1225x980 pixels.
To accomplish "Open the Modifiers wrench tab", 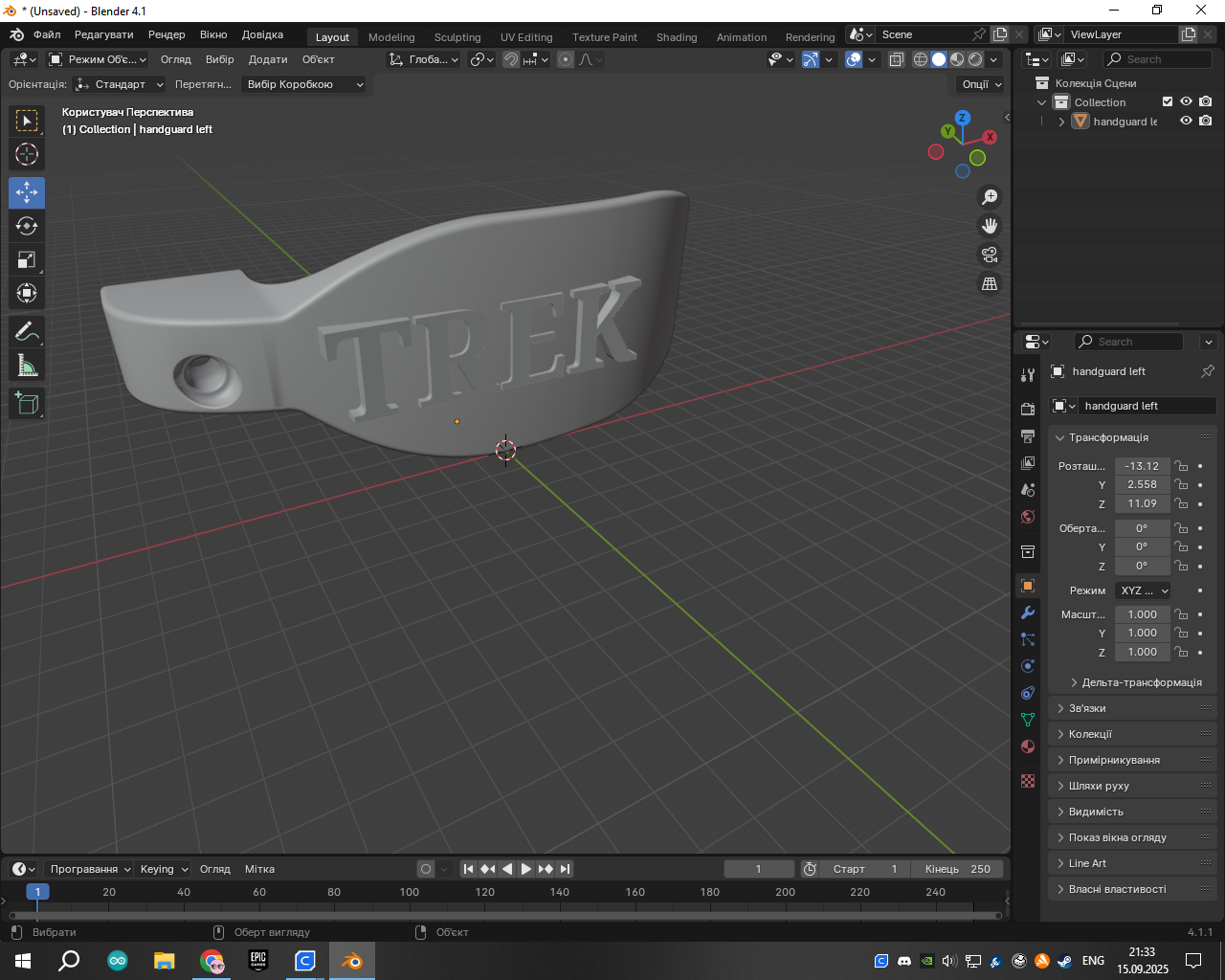I will pos(1028,612).
